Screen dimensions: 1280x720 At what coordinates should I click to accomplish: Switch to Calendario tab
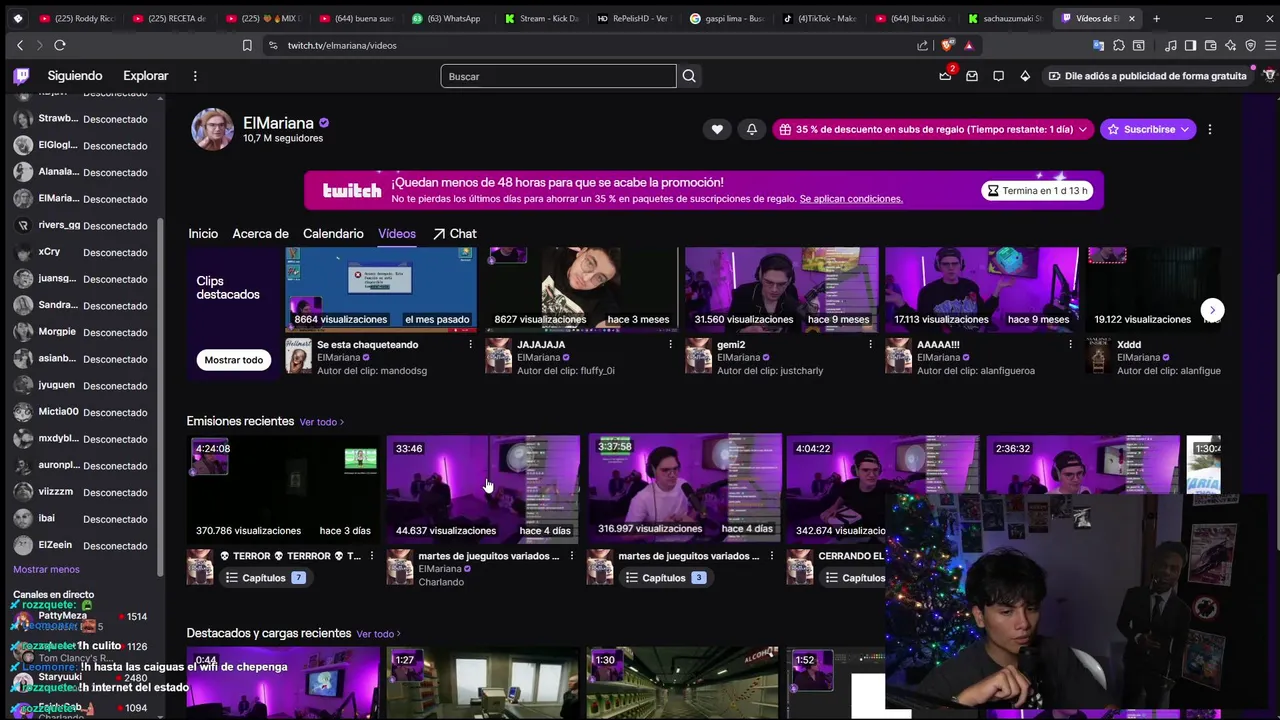pos(333,233)
